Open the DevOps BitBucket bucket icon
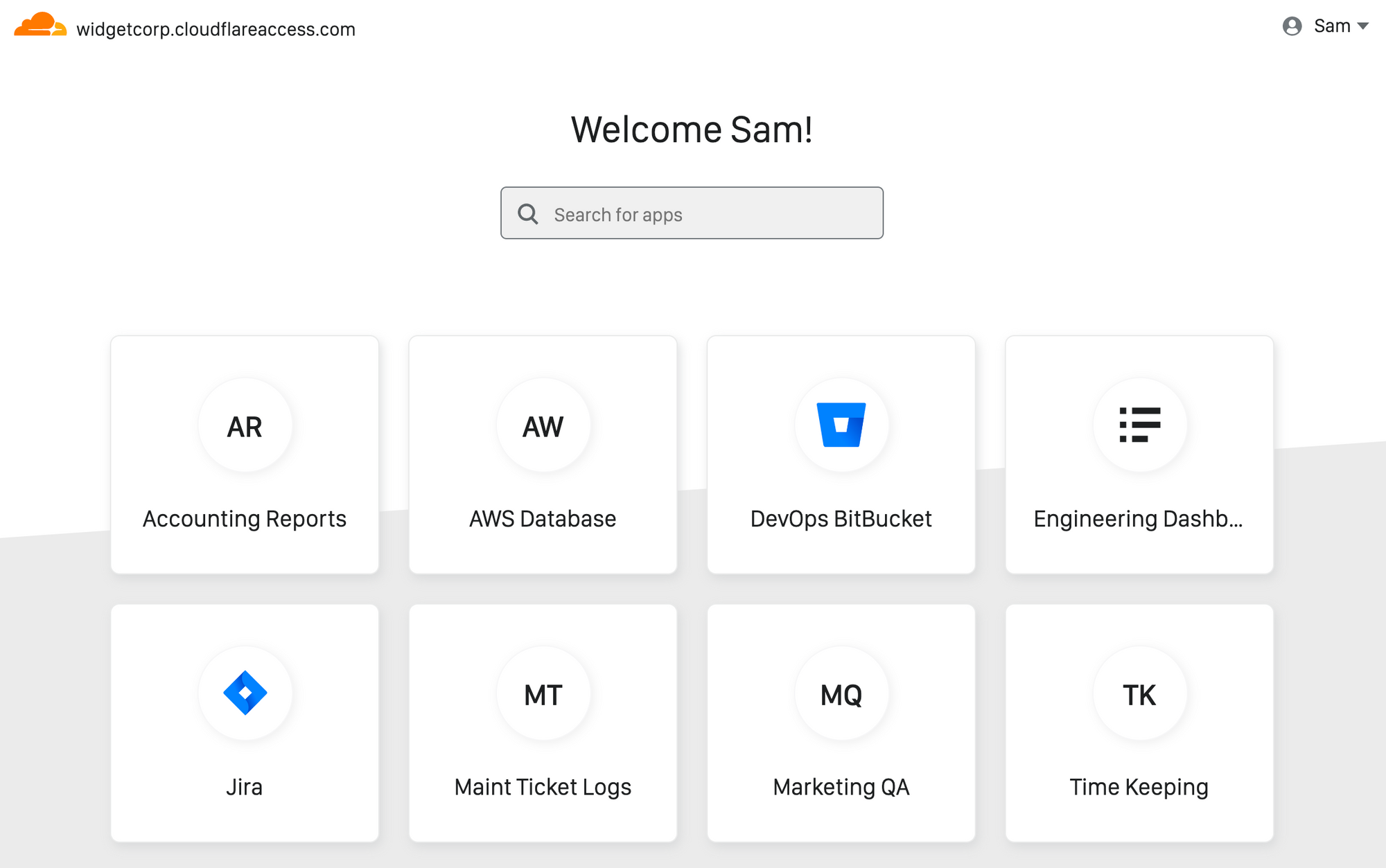Viewport: 1386px width, 868px height. [x=841, y=425]
